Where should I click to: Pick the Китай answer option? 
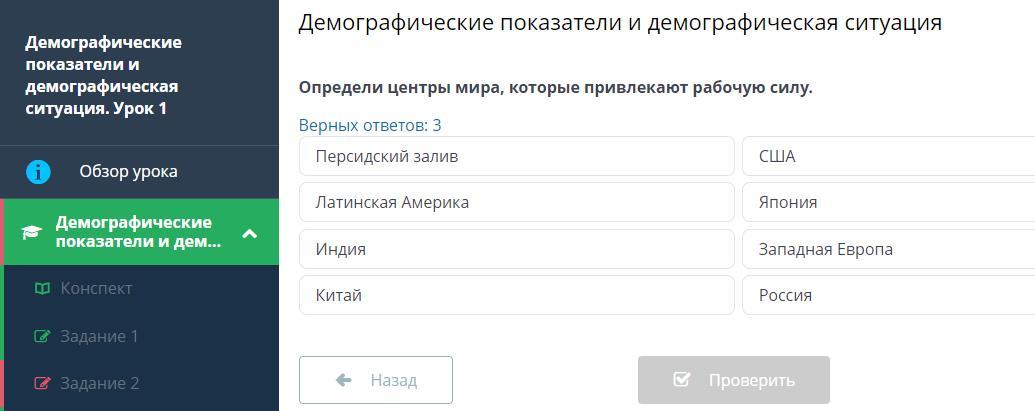point(516,295)
